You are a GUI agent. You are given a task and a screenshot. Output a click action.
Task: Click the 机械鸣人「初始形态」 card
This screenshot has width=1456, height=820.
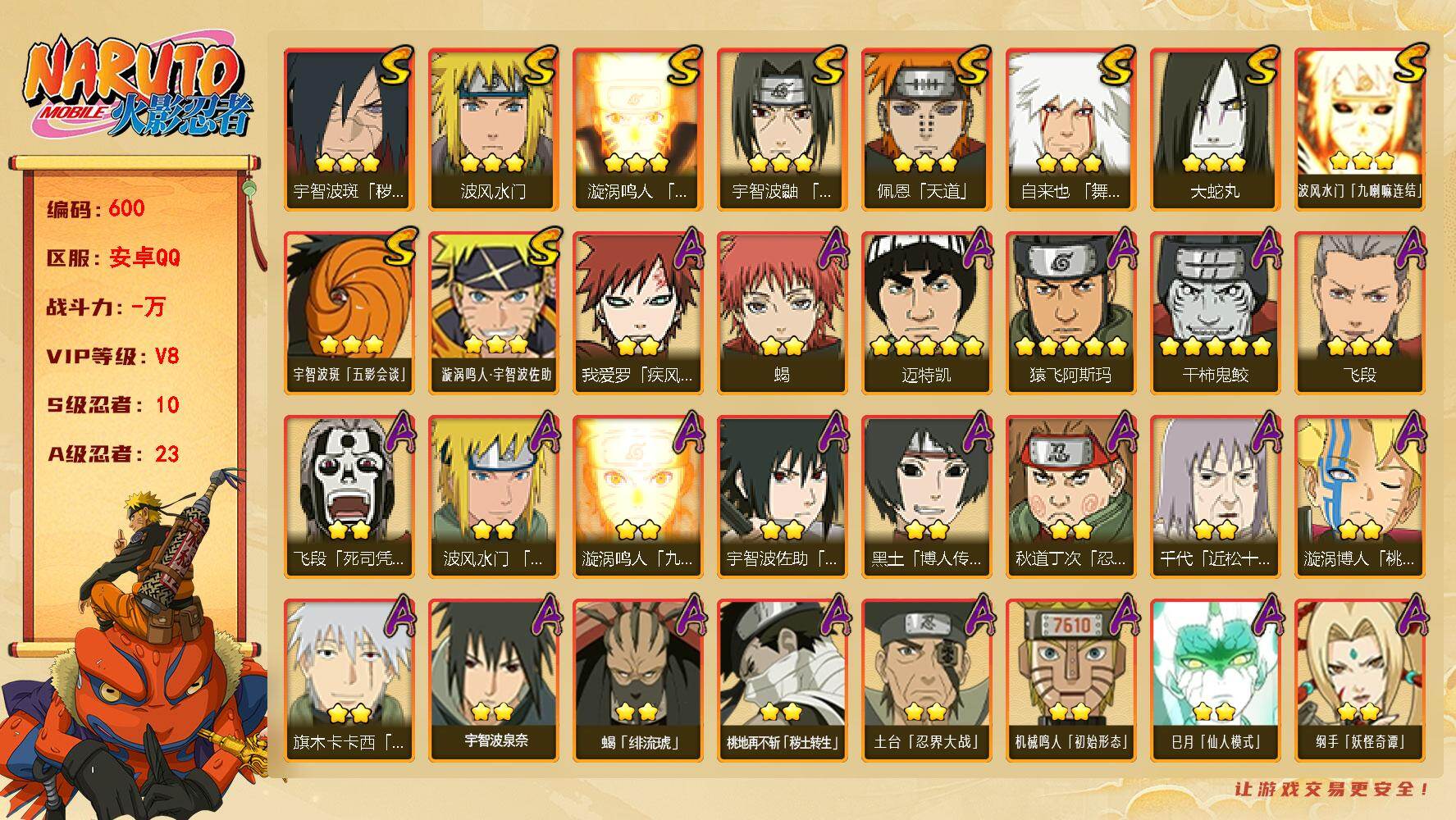pos(1070,680)
